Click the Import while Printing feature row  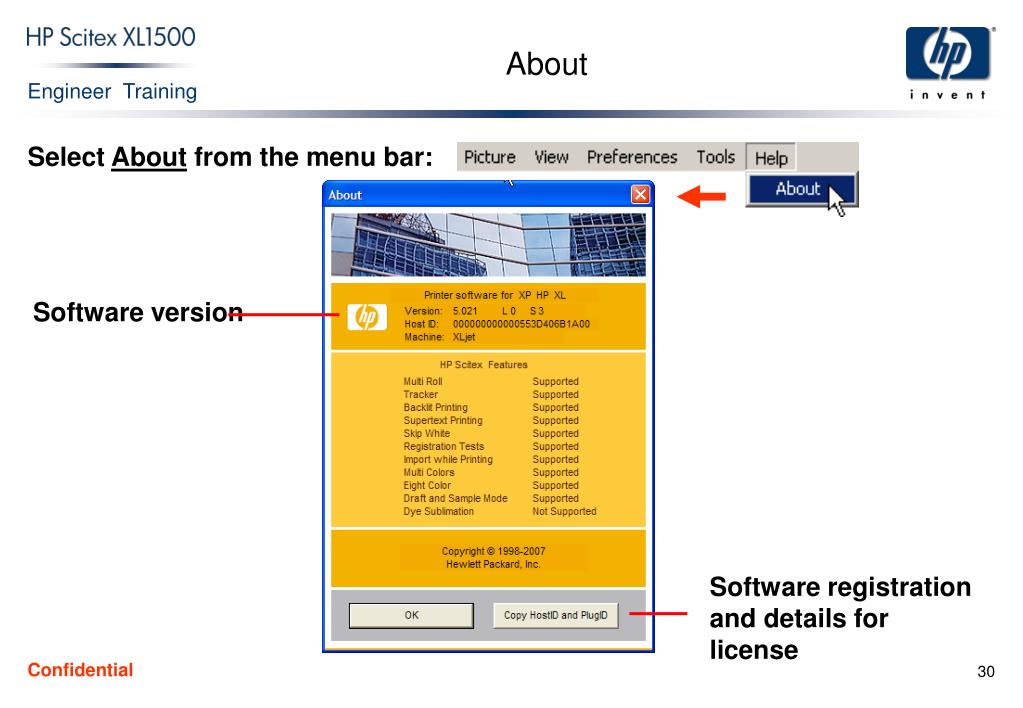click(491, 460)
